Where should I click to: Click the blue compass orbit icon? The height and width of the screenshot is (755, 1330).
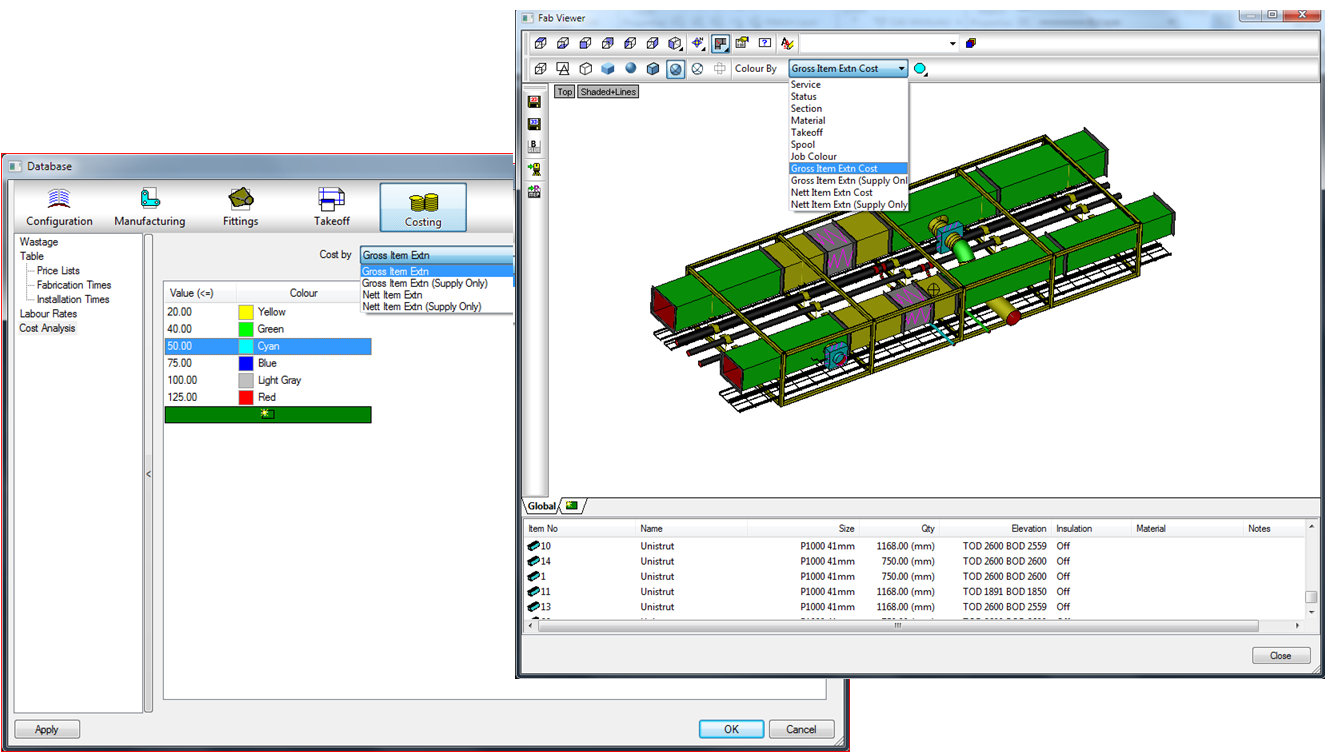coord(698,43)
